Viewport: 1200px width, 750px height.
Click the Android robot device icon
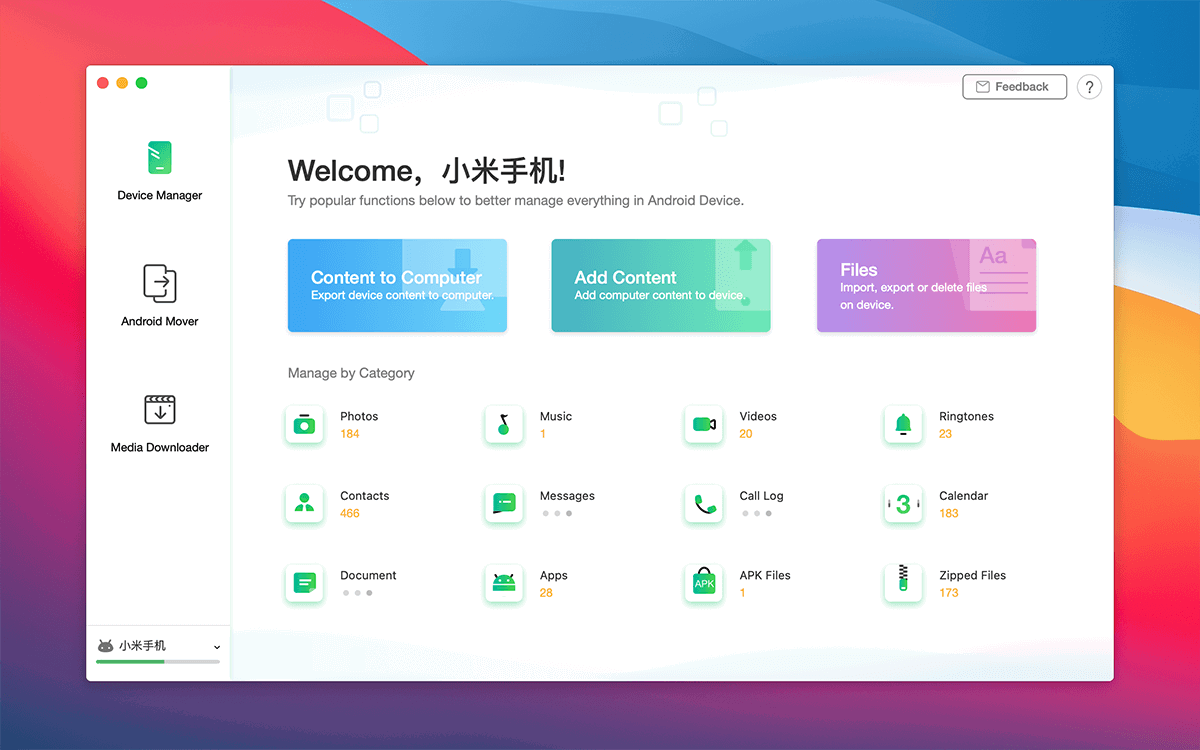(x=105, y=646)
